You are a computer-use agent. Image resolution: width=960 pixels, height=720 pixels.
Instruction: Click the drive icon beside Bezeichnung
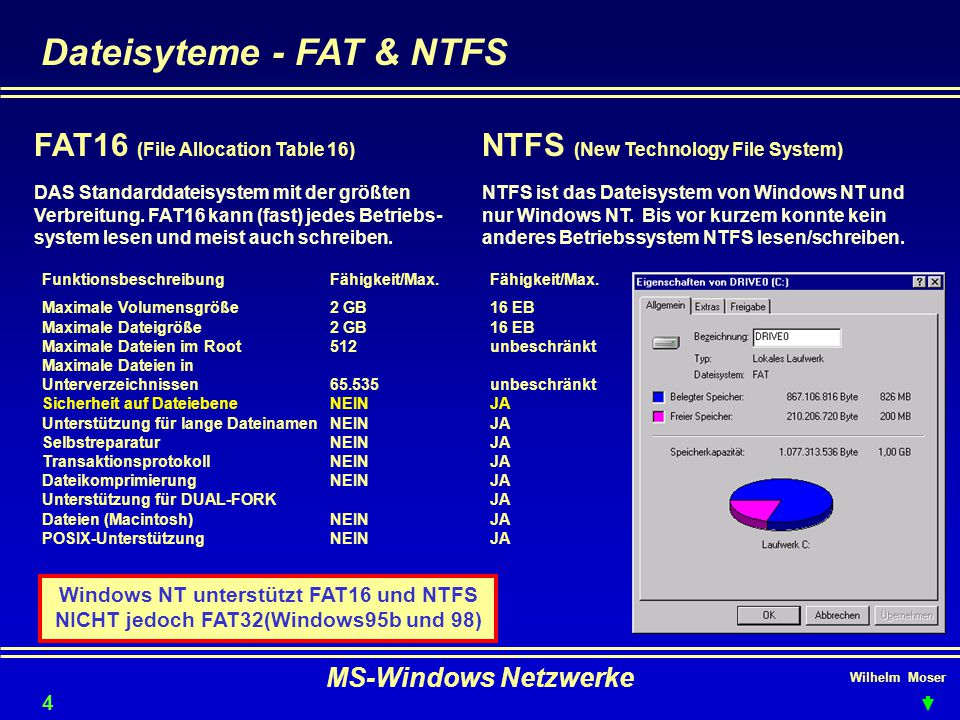(666, 342)
